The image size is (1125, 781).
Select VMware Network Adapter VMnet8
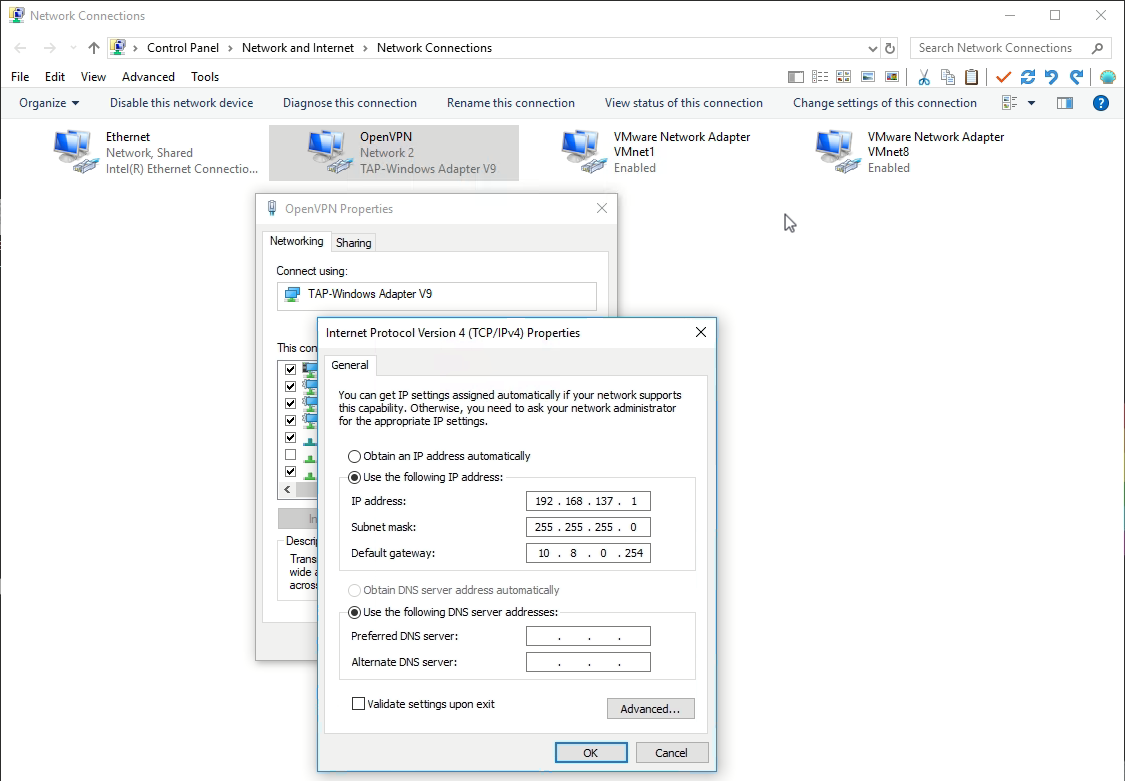pyautogui.click(x=910, y=151)
